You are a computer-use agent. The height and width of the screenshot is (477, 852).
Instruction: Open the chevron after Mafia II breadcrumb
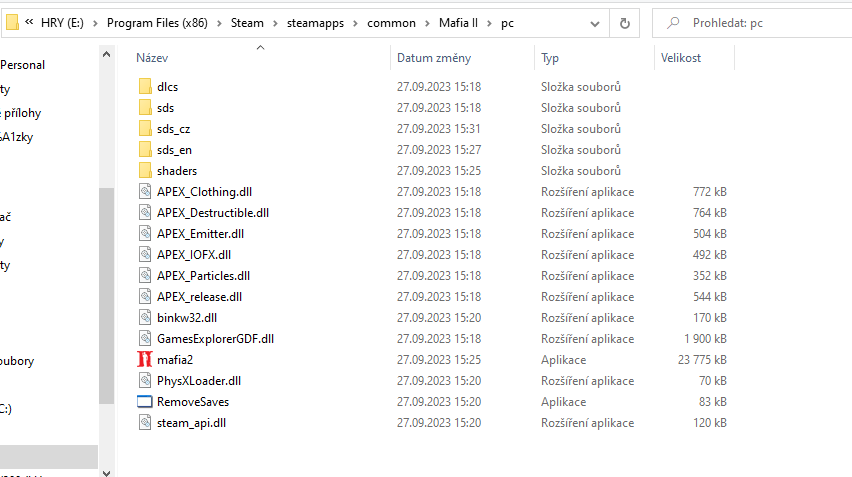coord(490,23)
